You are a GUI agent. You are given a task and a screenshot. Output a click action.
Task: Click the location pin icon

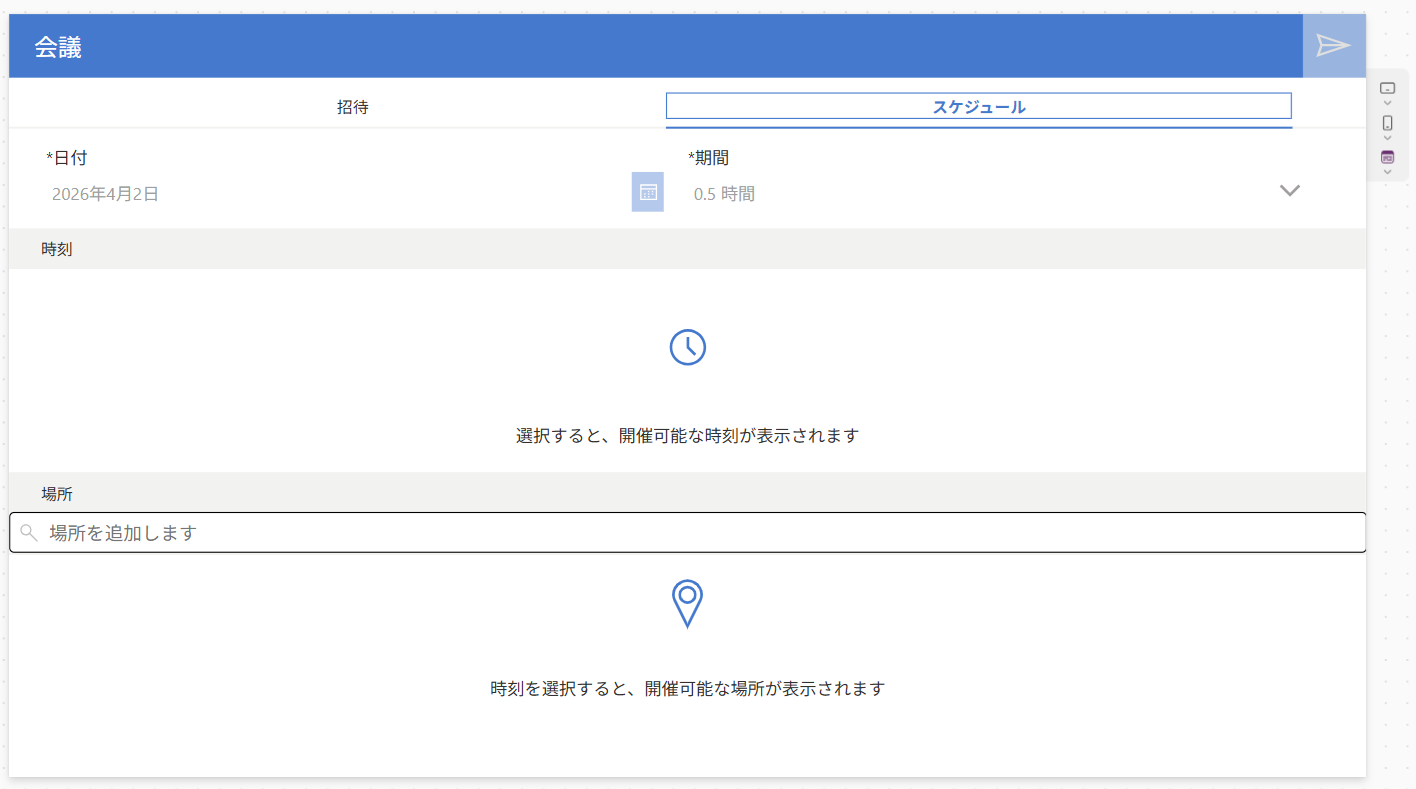(x=687, y=603)
